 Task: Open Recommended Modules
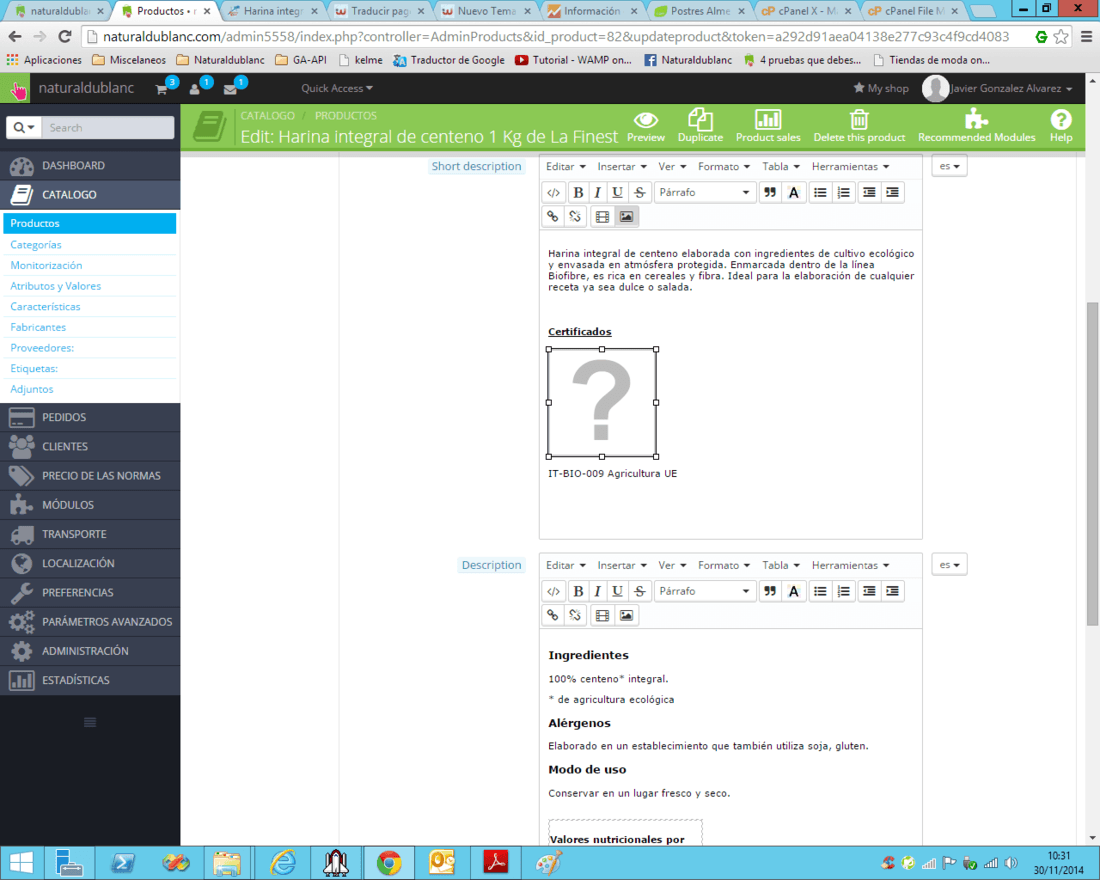click(x=977, y=126)
